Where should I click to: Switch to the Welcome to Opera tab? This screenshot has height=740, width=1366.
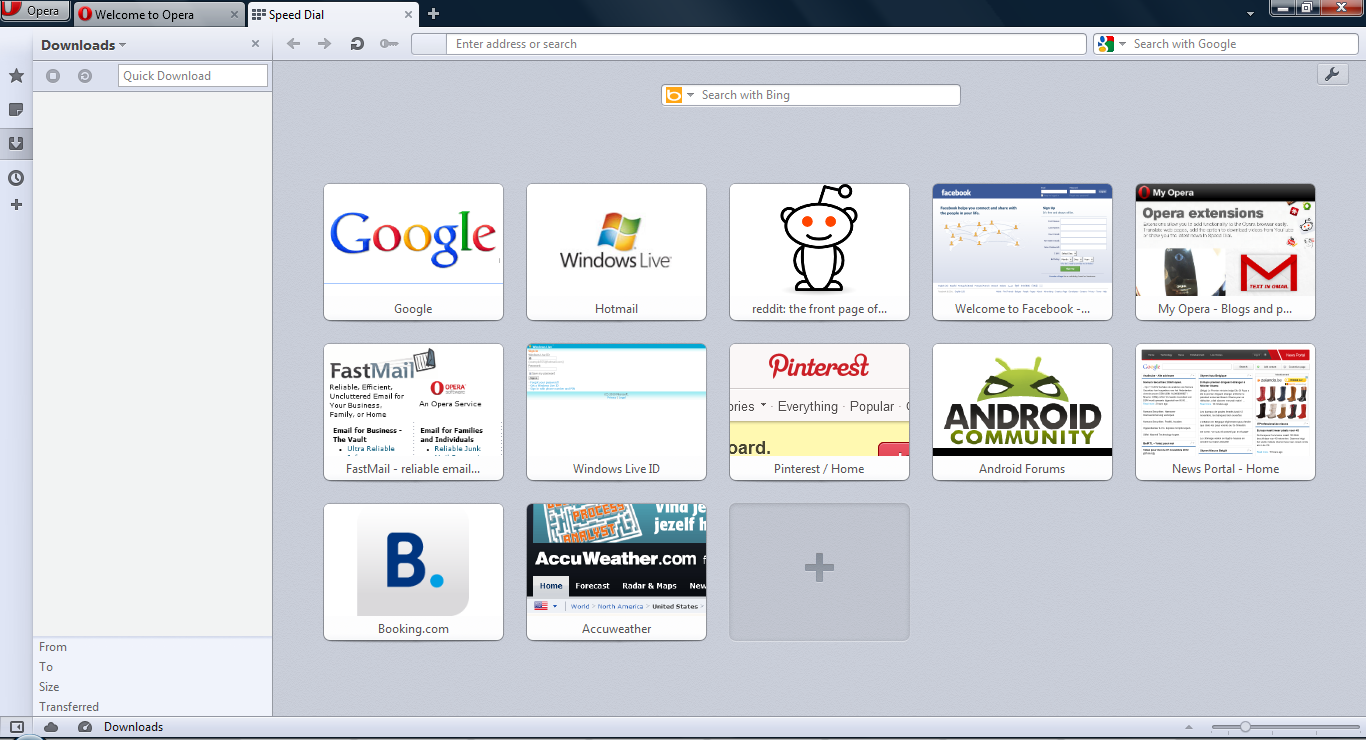[158, 15]
